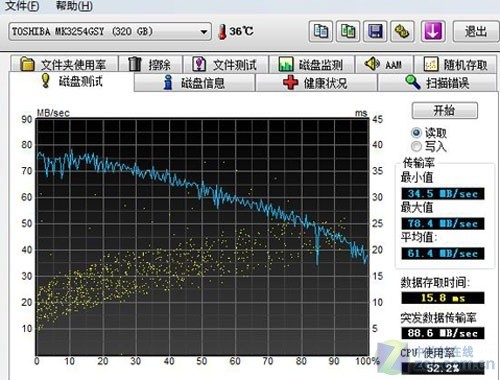Viewport: 500px width, 380px height.
Task: Open the 帮助(H) menu
Action: pos(74,5)
